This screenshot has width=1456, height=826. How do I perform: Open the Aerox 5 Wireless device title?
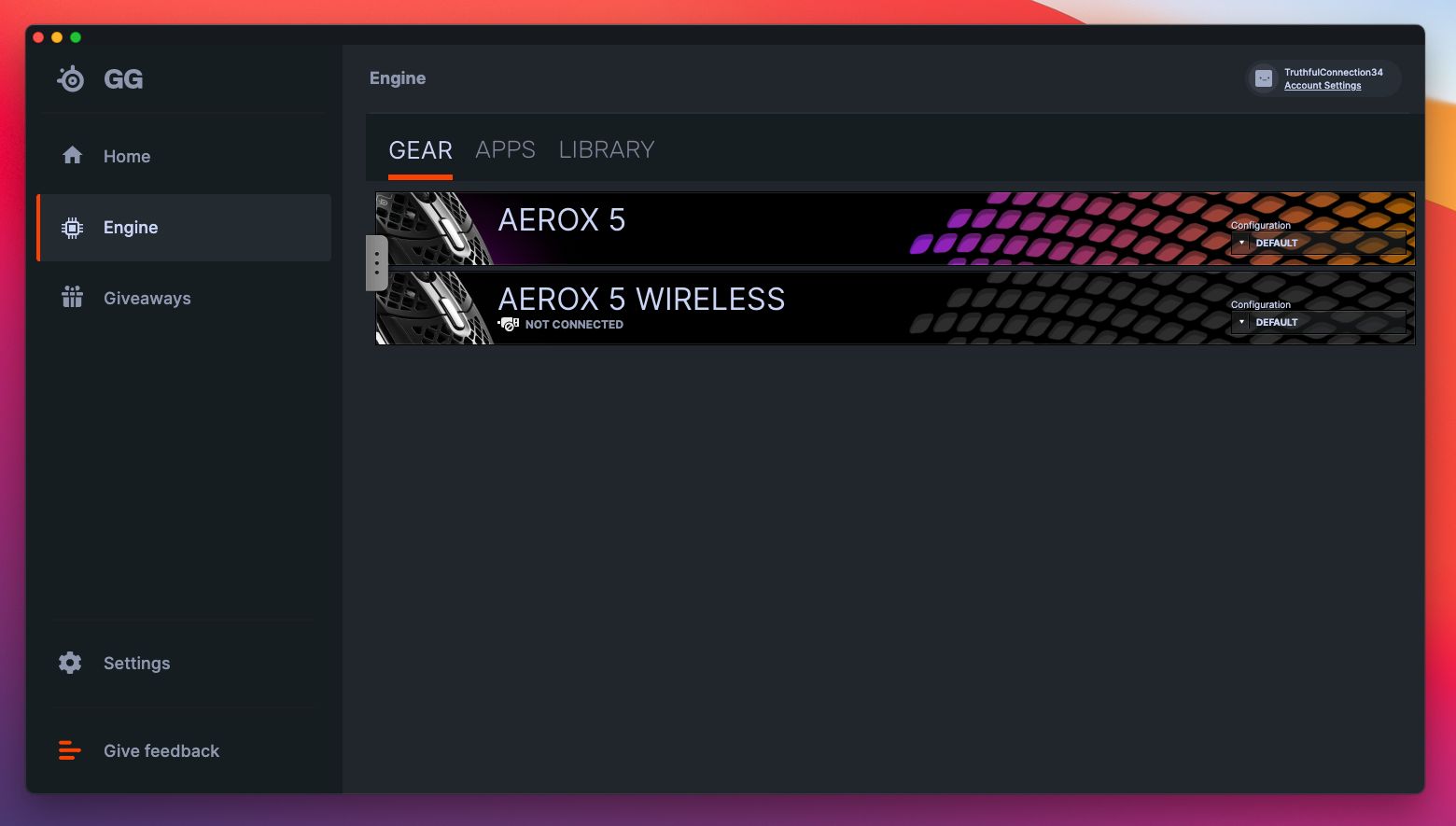642,300
